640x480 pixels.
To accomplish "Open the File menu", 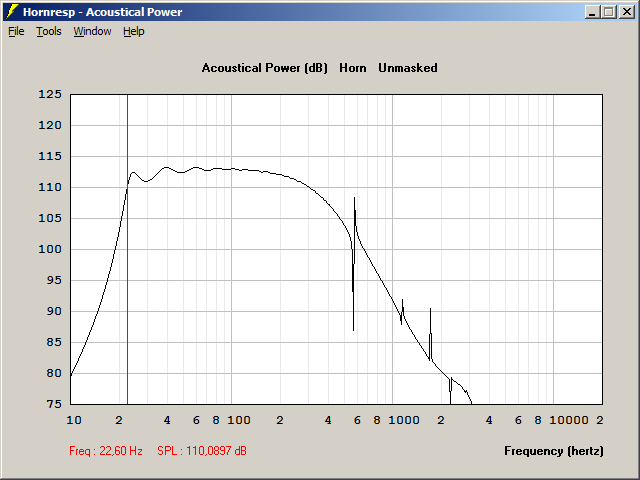I will pyautogui.click(x=16, y=31).
